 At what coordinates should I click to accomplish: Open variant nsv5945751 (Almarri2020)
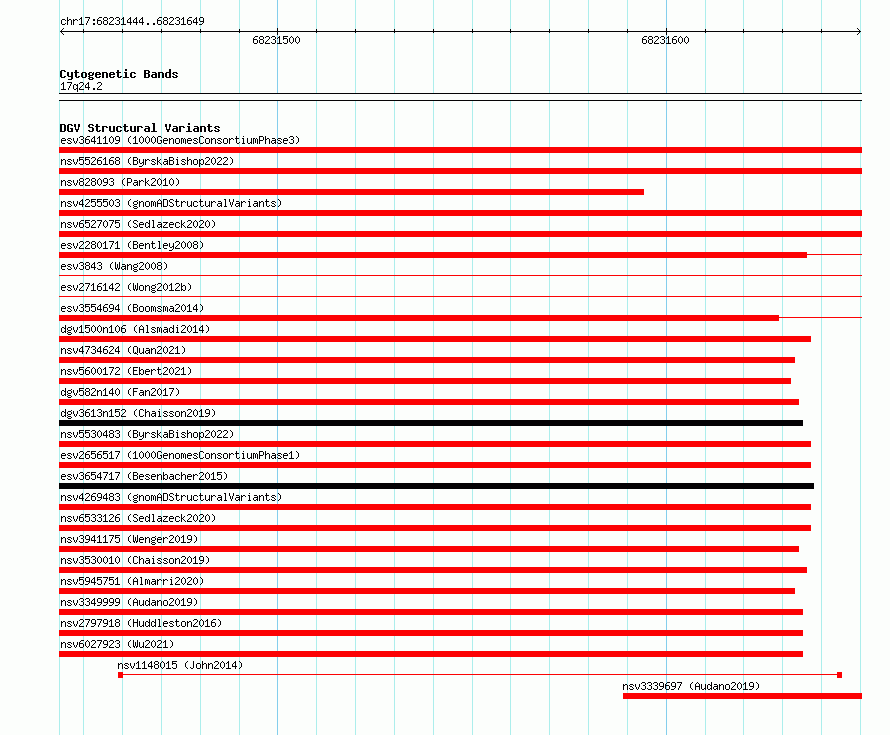[132, 581]
